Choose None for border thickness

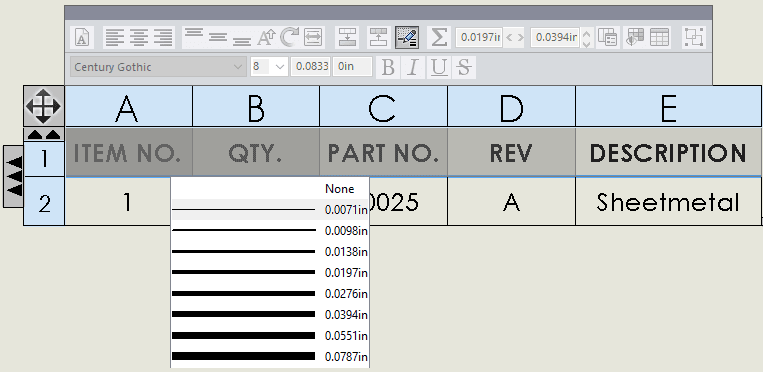click(270, 189)
